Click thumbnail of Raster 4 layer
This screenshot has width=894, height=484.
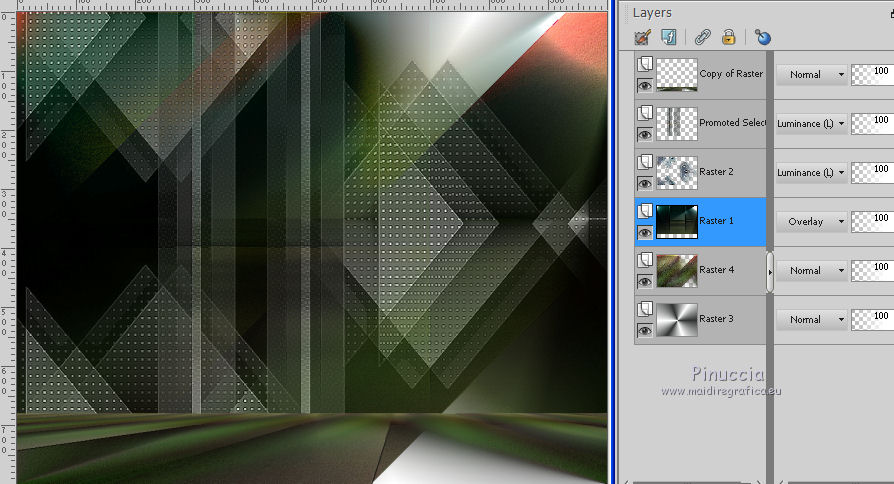(677, 271)
